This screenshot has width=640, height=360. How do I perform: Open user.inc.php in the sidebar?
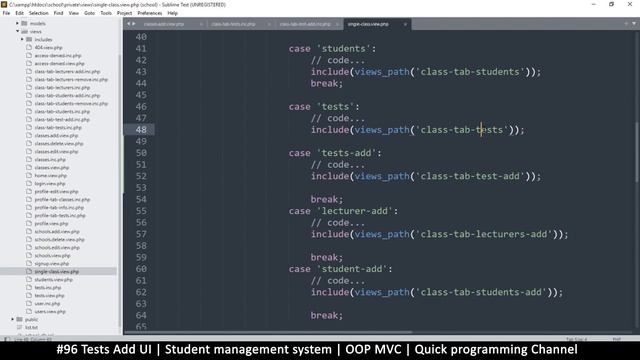click(47, 303)
